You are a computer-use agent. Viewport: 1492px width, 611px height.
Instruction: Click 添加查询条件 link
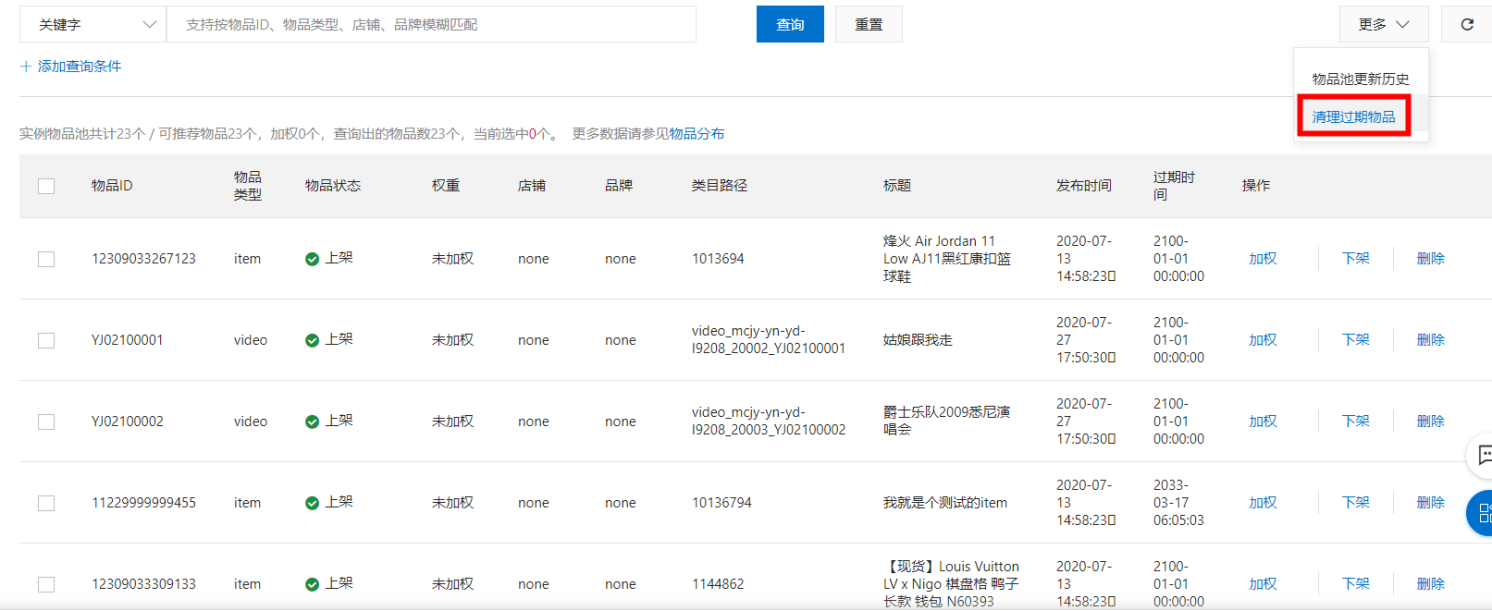(x=79, y=66)
